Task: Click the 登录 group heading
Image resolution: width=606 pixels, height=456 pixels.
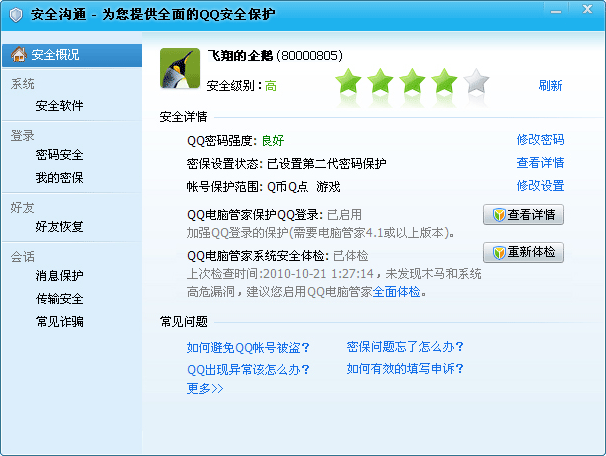Action: [22, 136]
